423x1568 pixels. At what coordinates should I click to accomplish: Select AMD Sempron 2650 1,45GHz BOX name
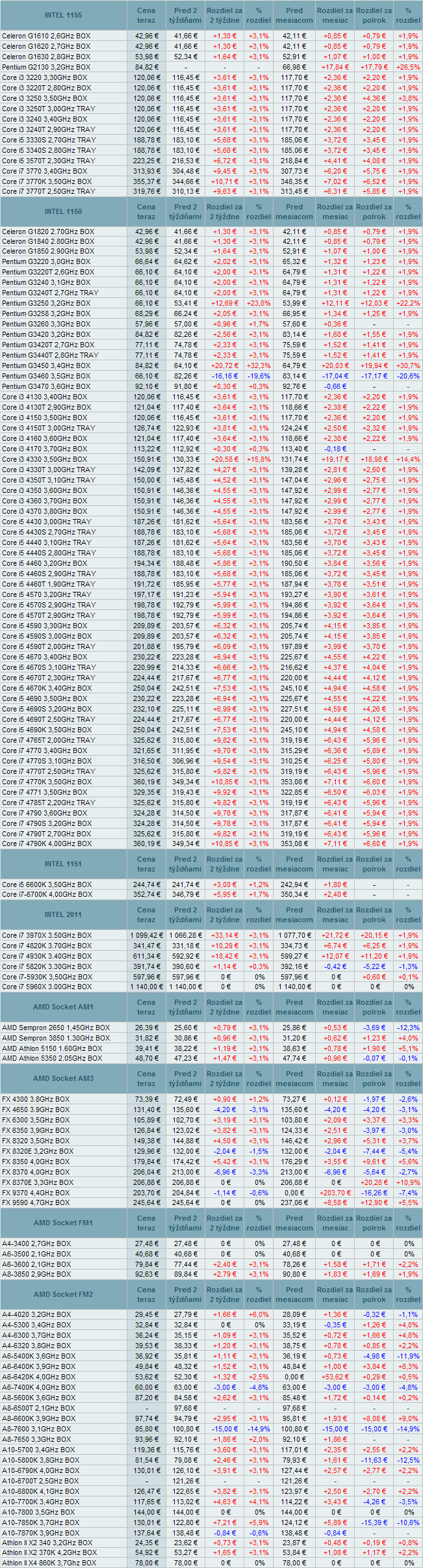pos(56,1028)
